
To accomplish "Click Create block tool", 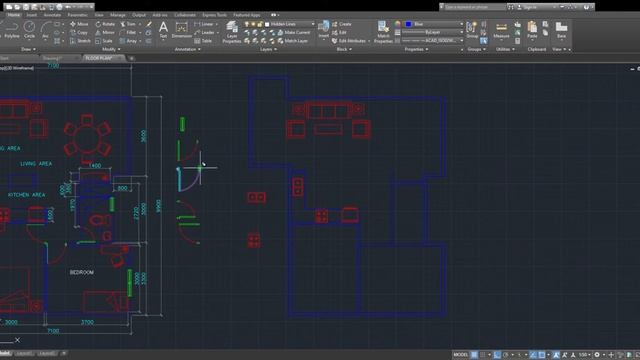I will pyautogui.click(x=342, y=24).
